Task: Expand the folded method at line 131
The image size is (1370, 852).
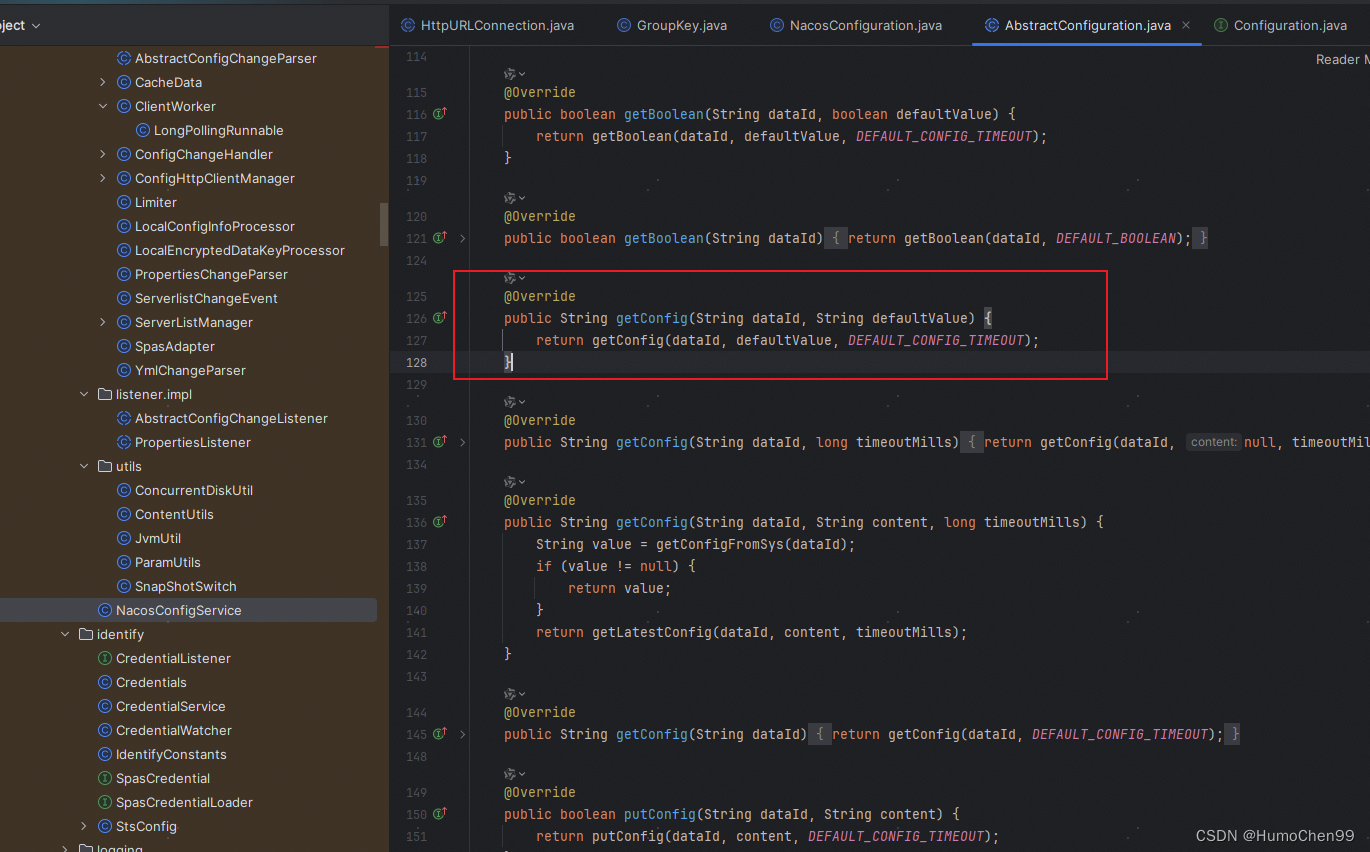Action: (462, 443)
